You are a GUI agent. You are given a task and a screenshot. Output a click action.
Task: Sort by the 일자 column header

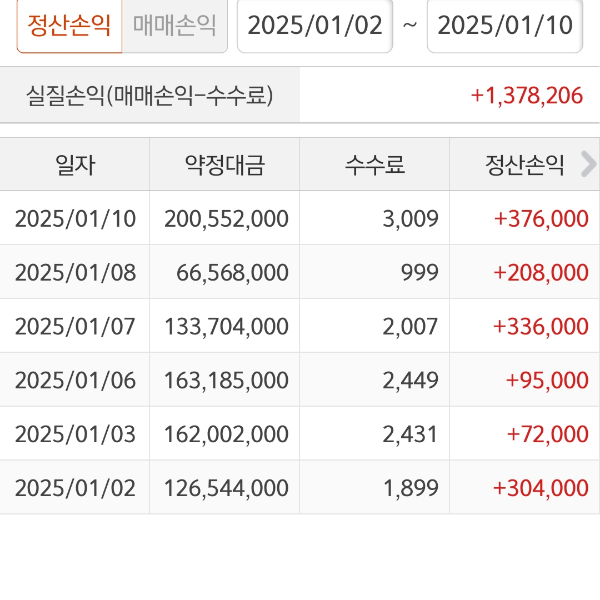75,164
